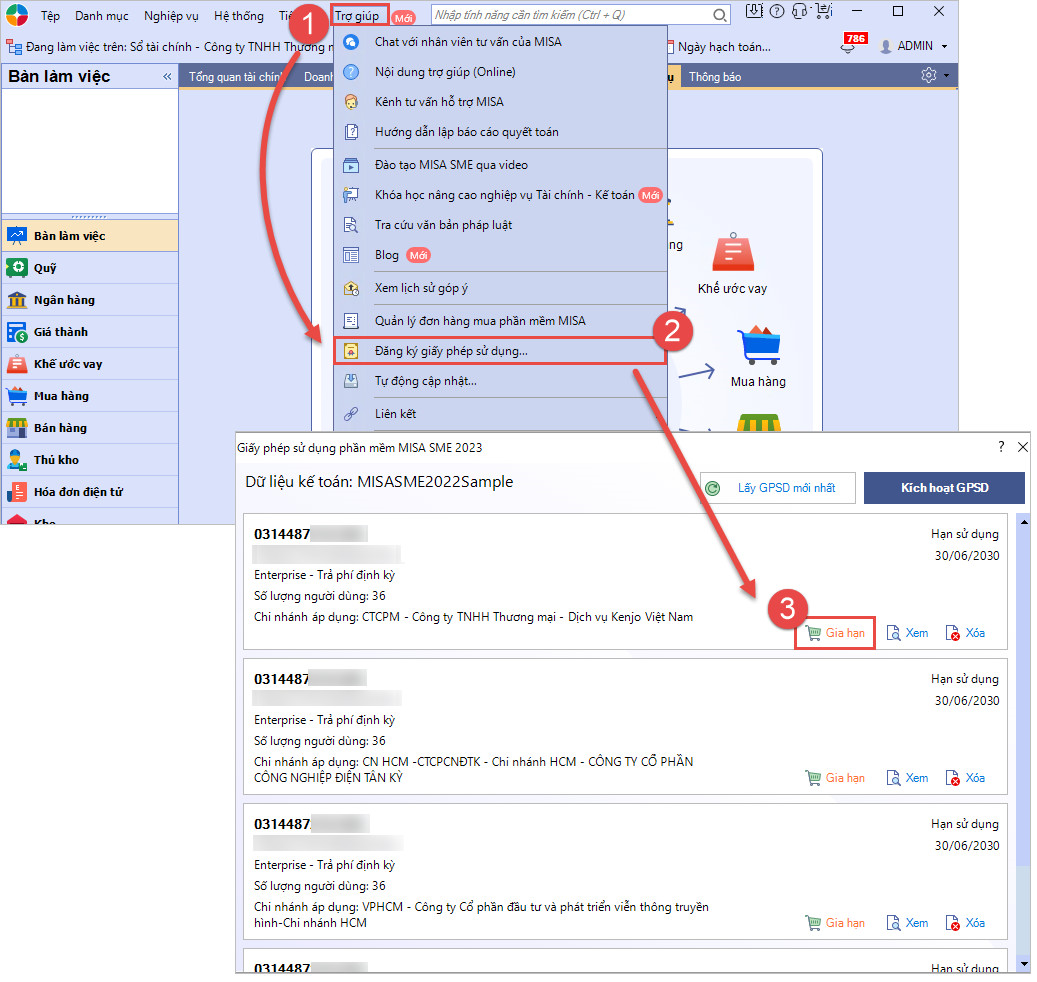Click the Kích hoạt GPSD button

944,488
